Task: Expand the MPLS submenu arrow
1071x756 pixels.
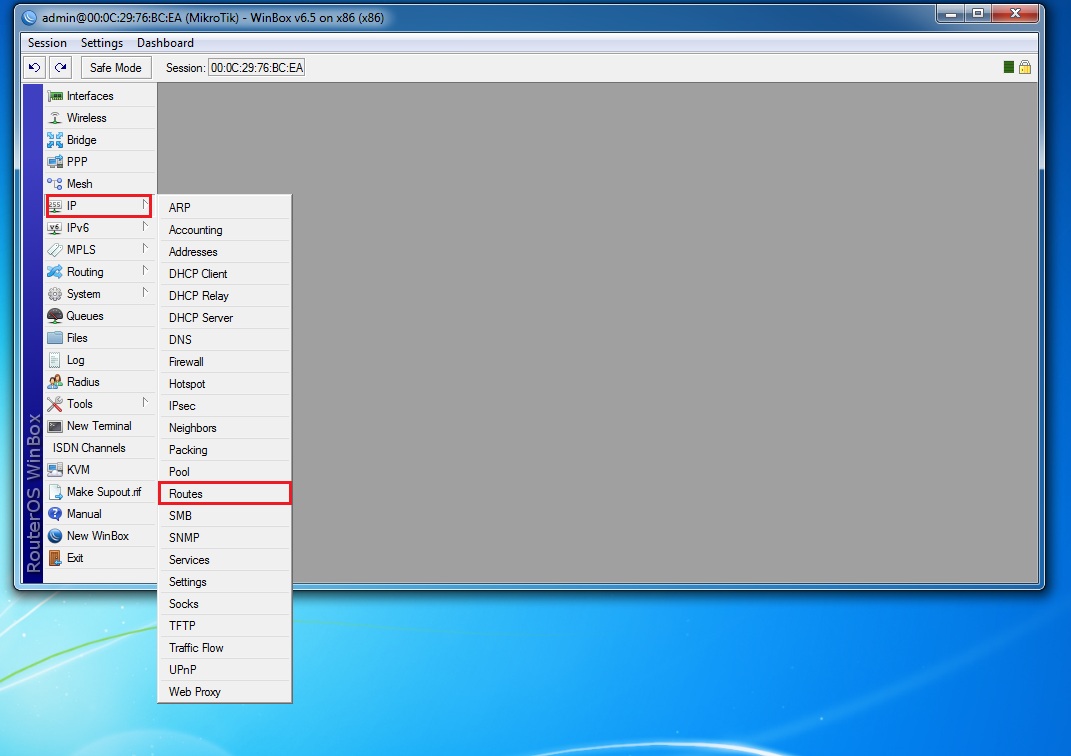Action: coord(145,249)
